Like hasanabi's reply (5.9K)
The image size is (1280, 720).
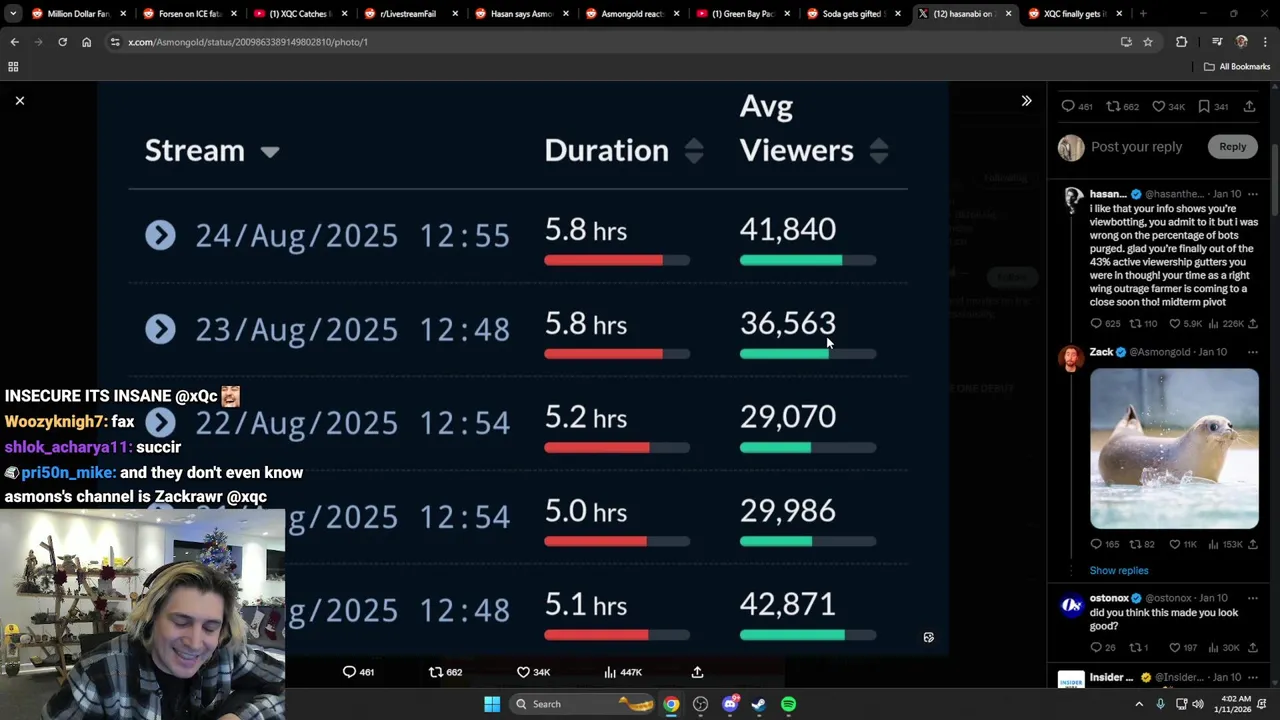tap(1175, 324)
